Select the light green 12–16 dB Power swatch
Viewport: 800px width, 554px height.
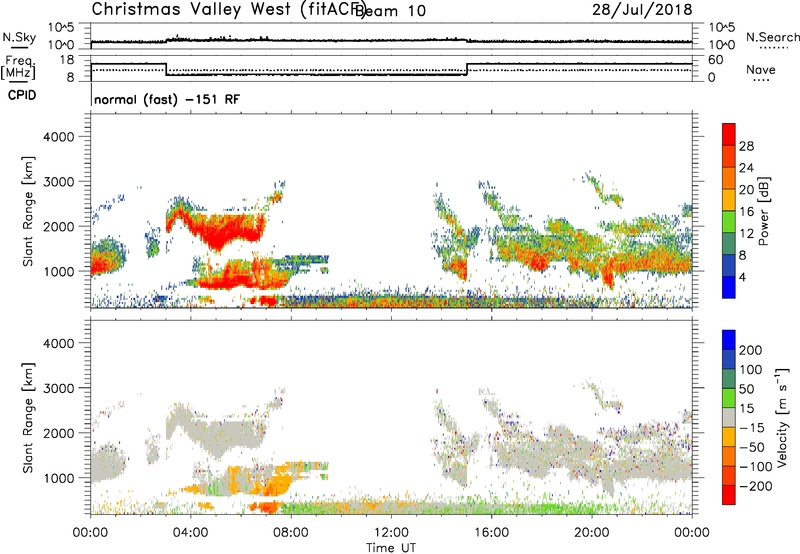729,222
